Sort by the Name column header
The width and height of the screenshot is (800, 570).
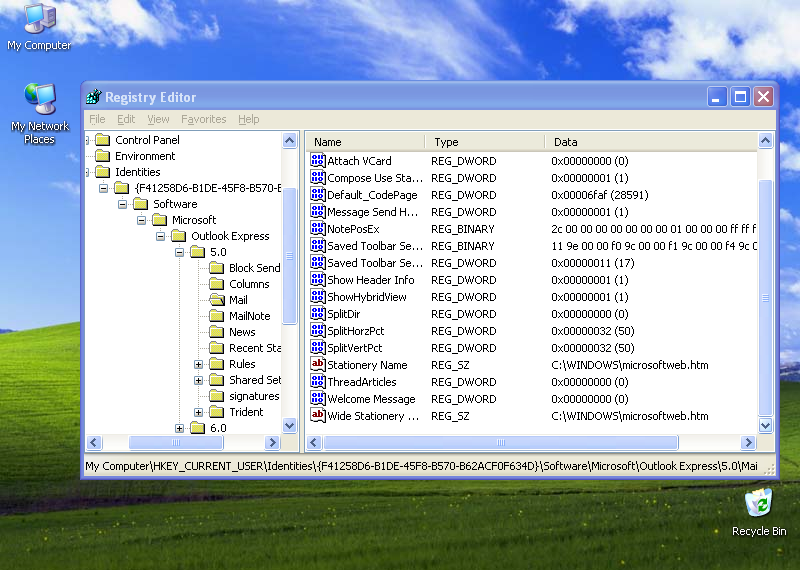click(365, 142)
